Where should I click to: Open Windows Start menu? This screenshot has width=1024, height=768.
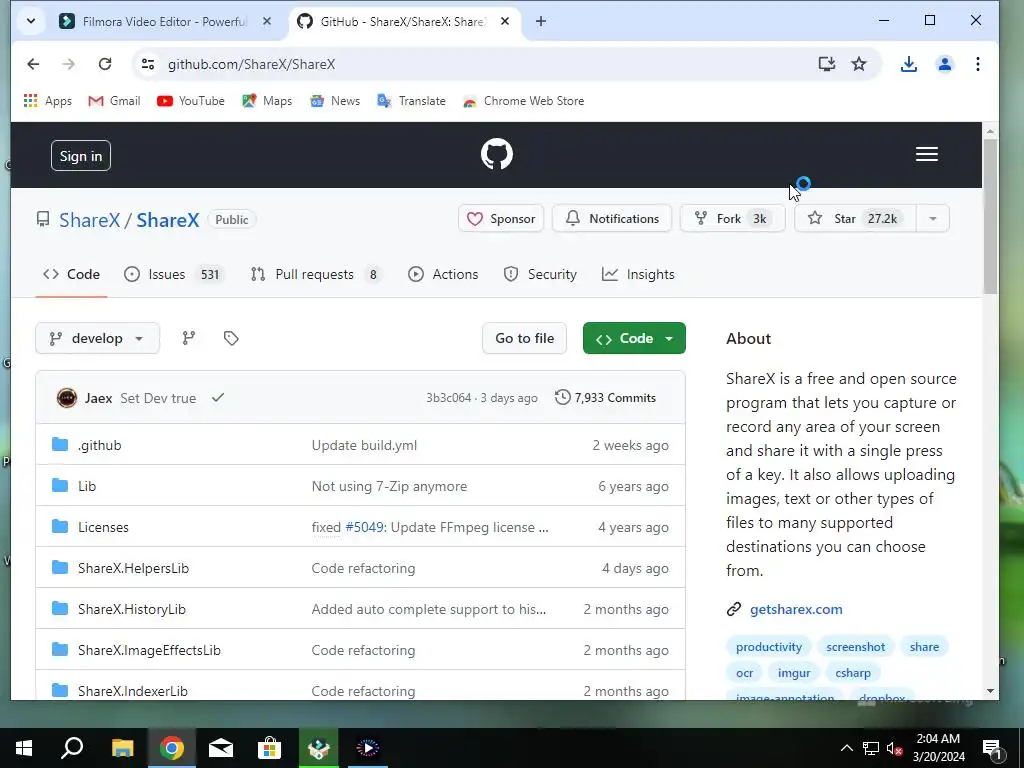[24, 748]
